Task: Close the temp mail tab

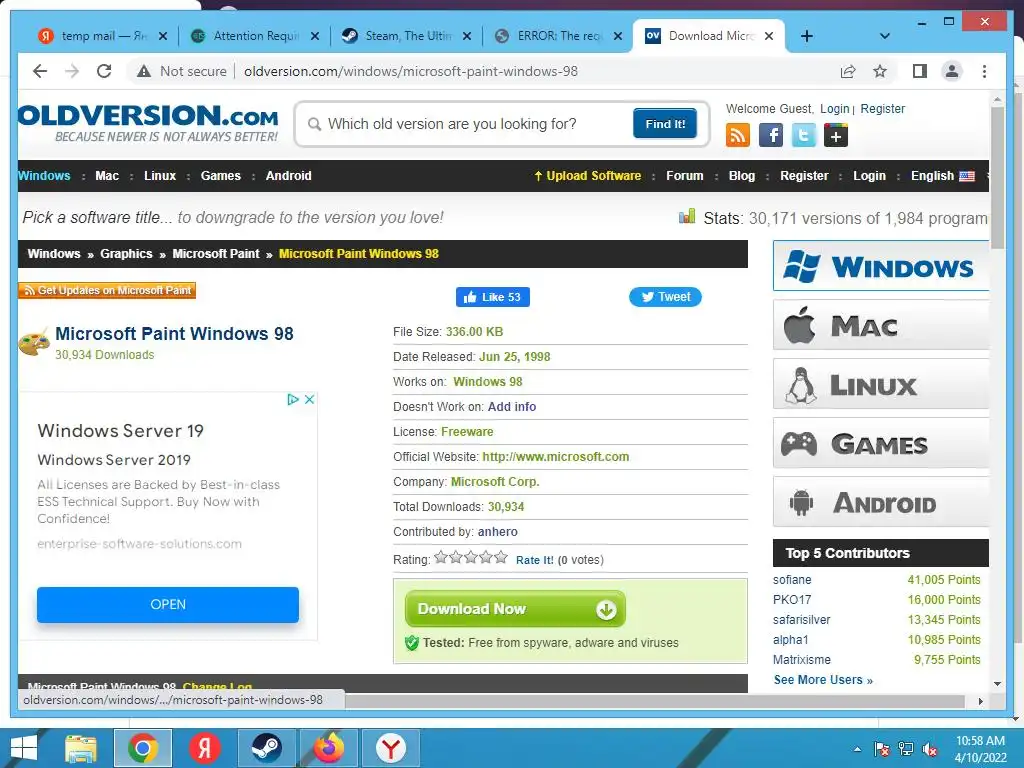Action: [163, 36]
